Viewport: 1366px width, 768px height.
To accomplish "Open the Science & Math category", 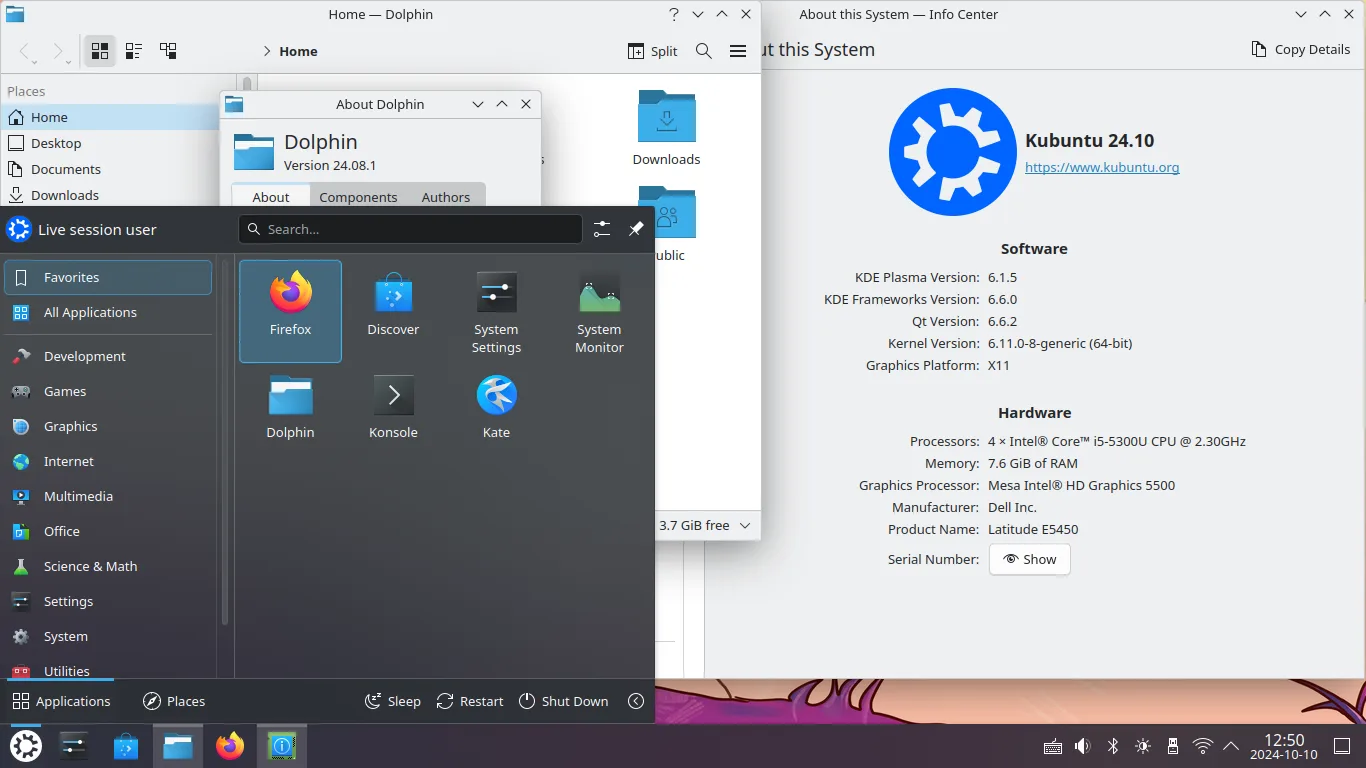I will pyautogui.click(x=108, y=566).
